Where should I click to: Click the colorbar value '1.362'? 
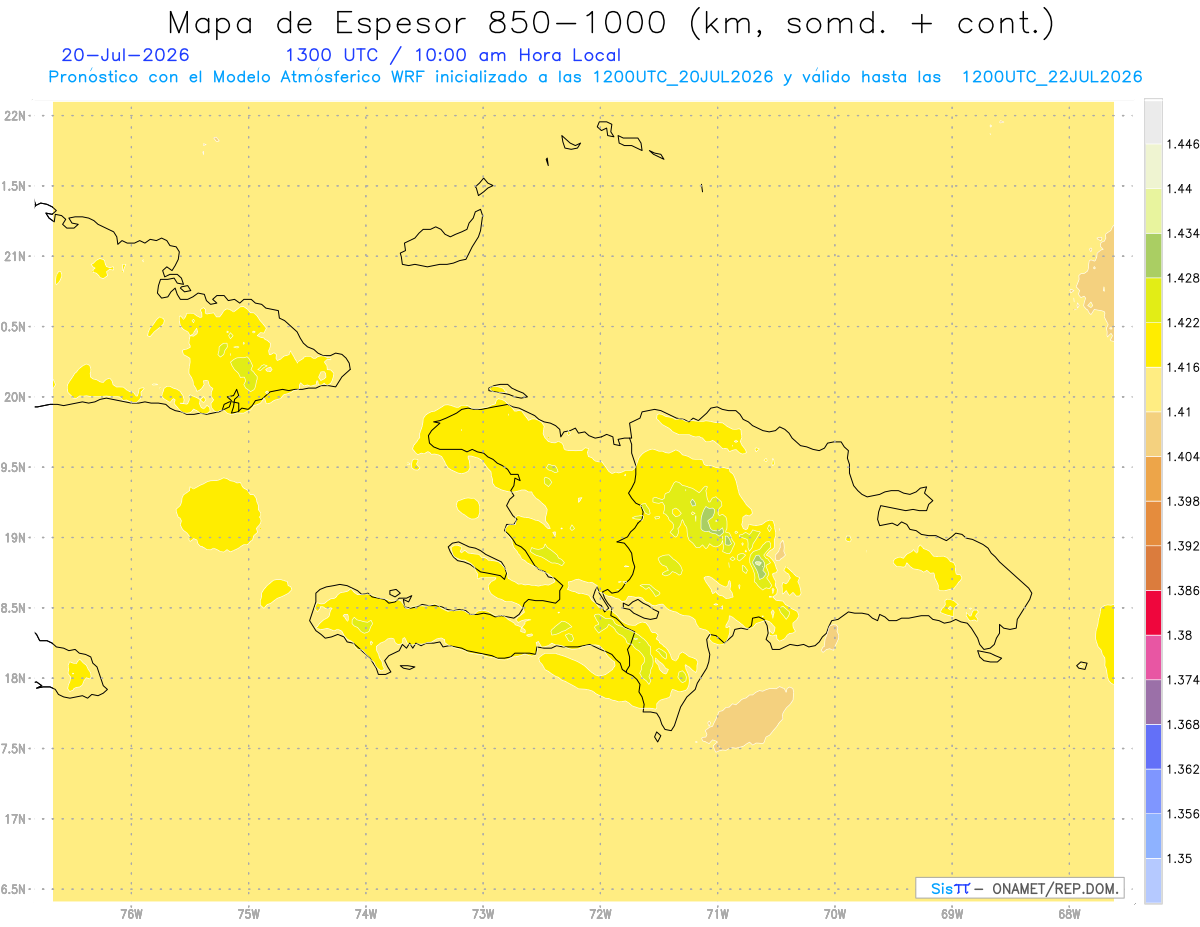[1183, 769]
